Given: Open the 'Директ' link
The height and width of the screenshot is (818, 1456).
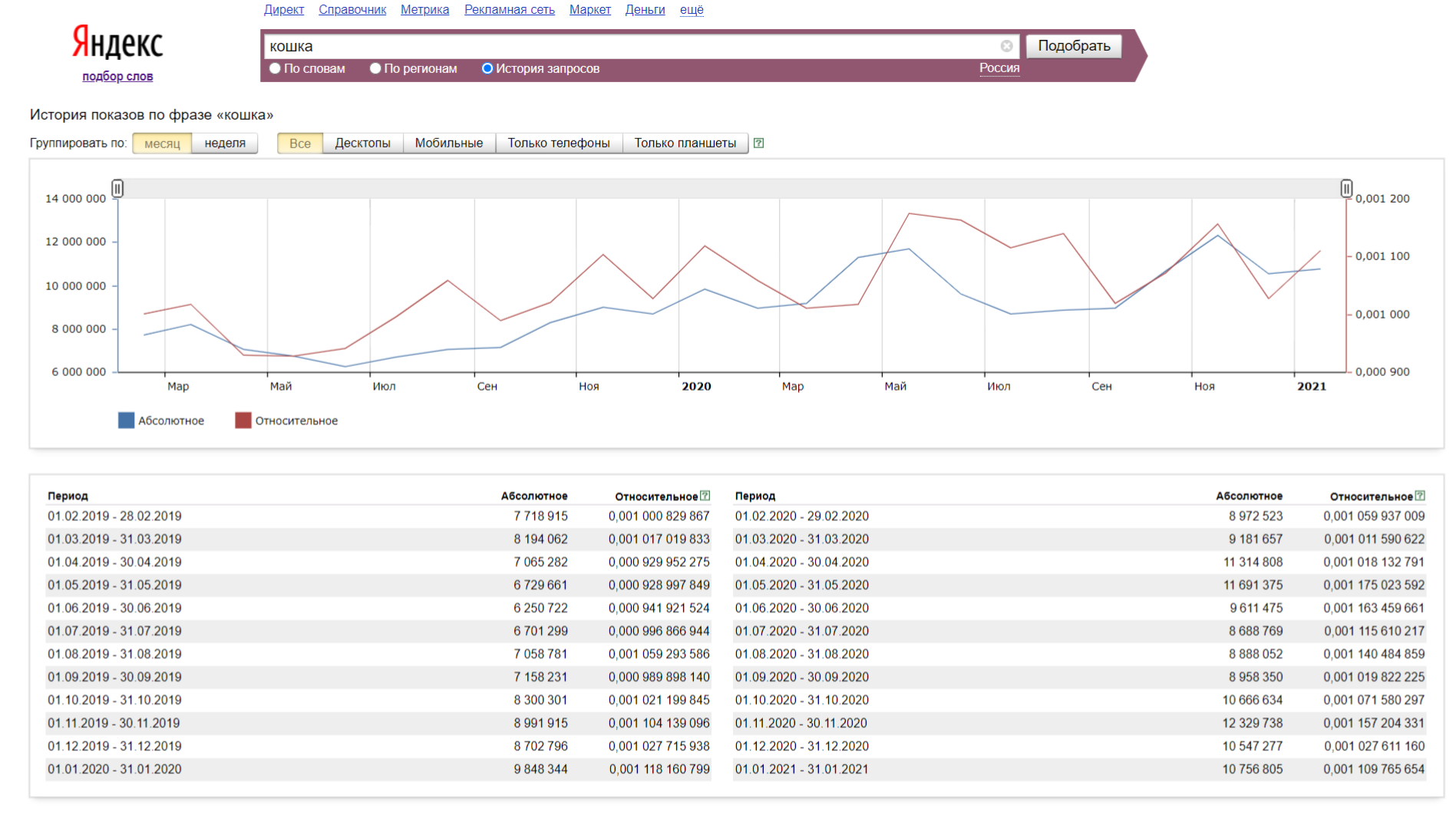Looking at the screenshot, I should [x=284, y=10].
